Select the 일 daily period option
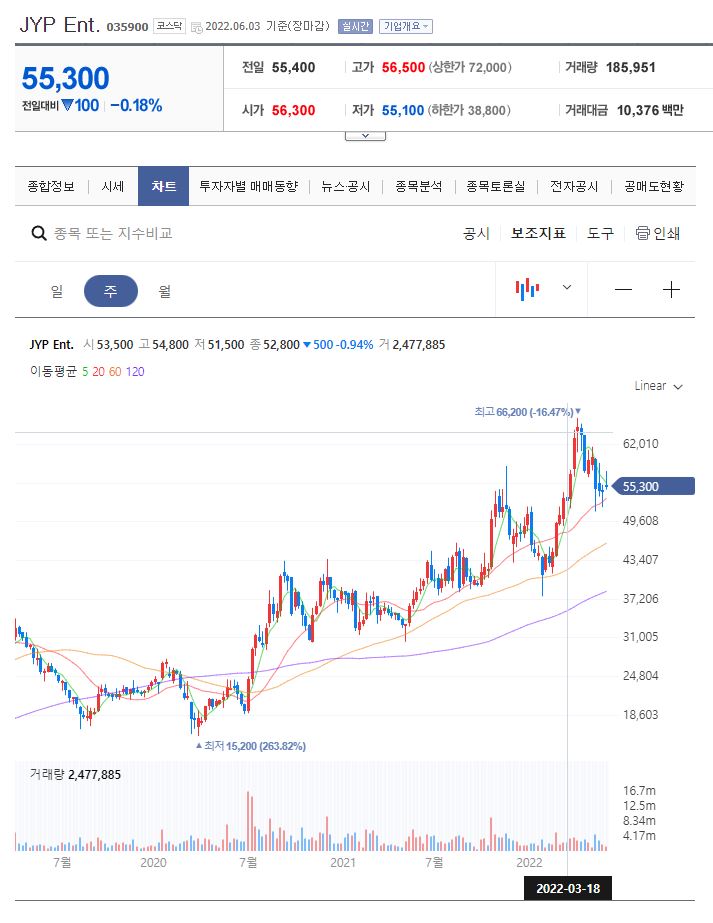 point(57,291)
